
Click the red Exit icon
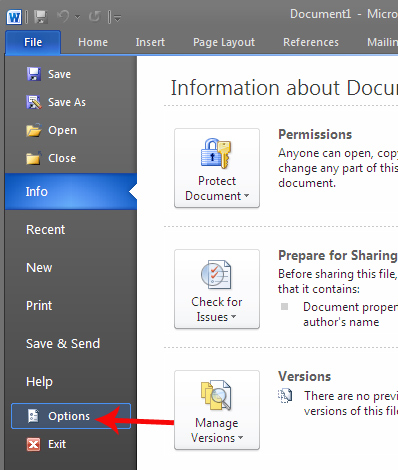(34, 444)
